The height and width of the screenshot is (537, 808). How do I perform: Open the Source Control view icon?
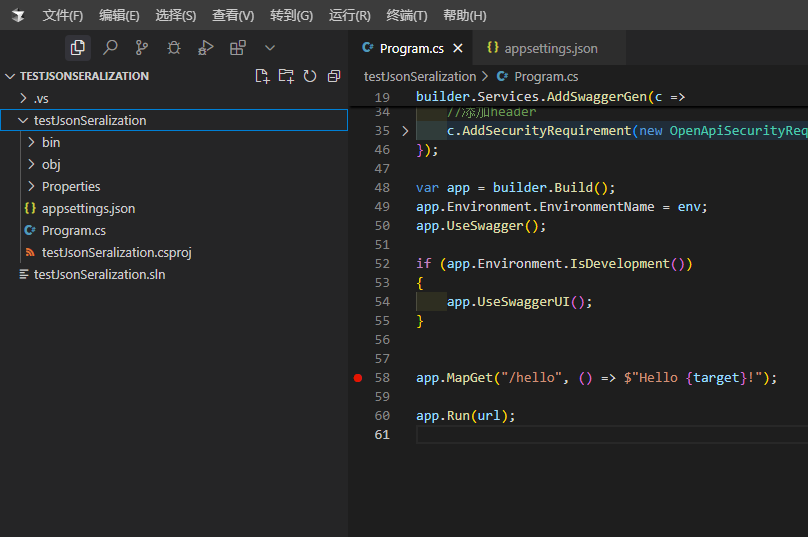click(142, 47)
